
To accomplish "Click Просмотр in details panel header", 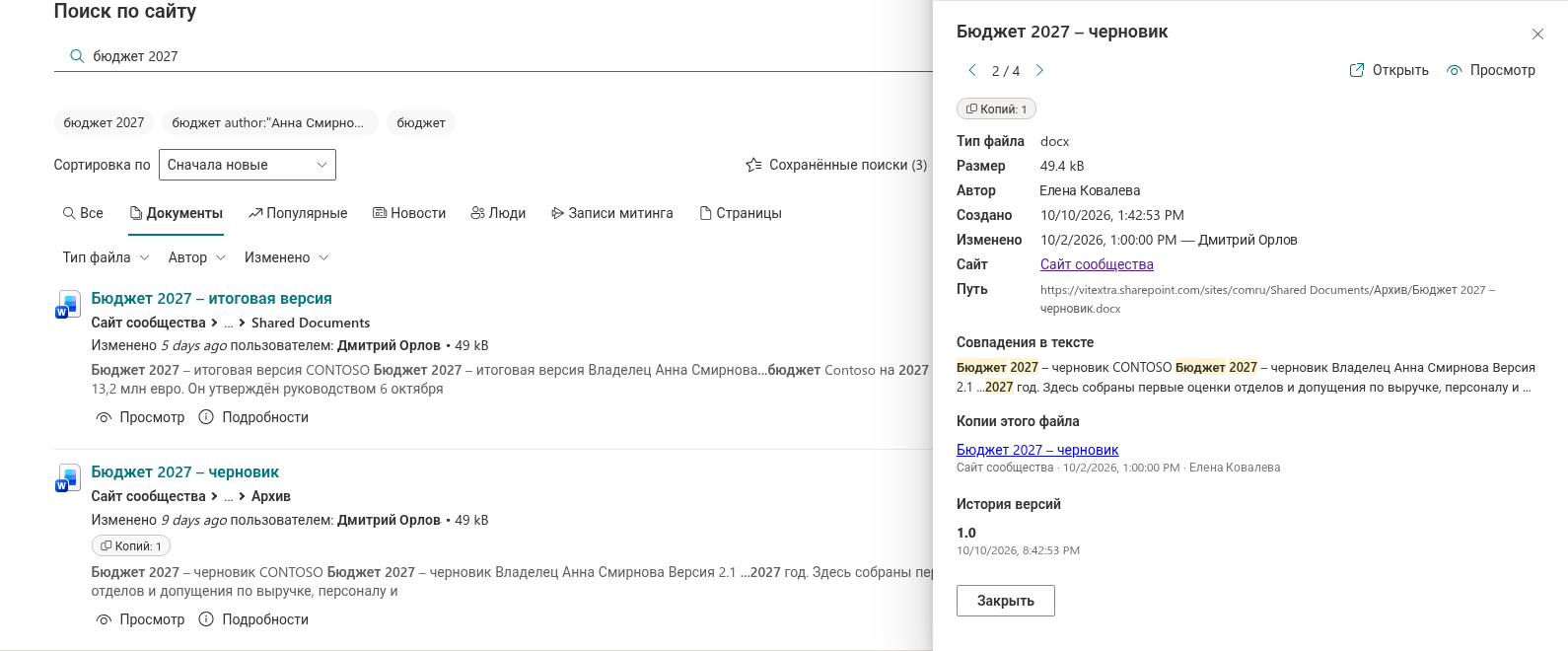I will 1491,70.
